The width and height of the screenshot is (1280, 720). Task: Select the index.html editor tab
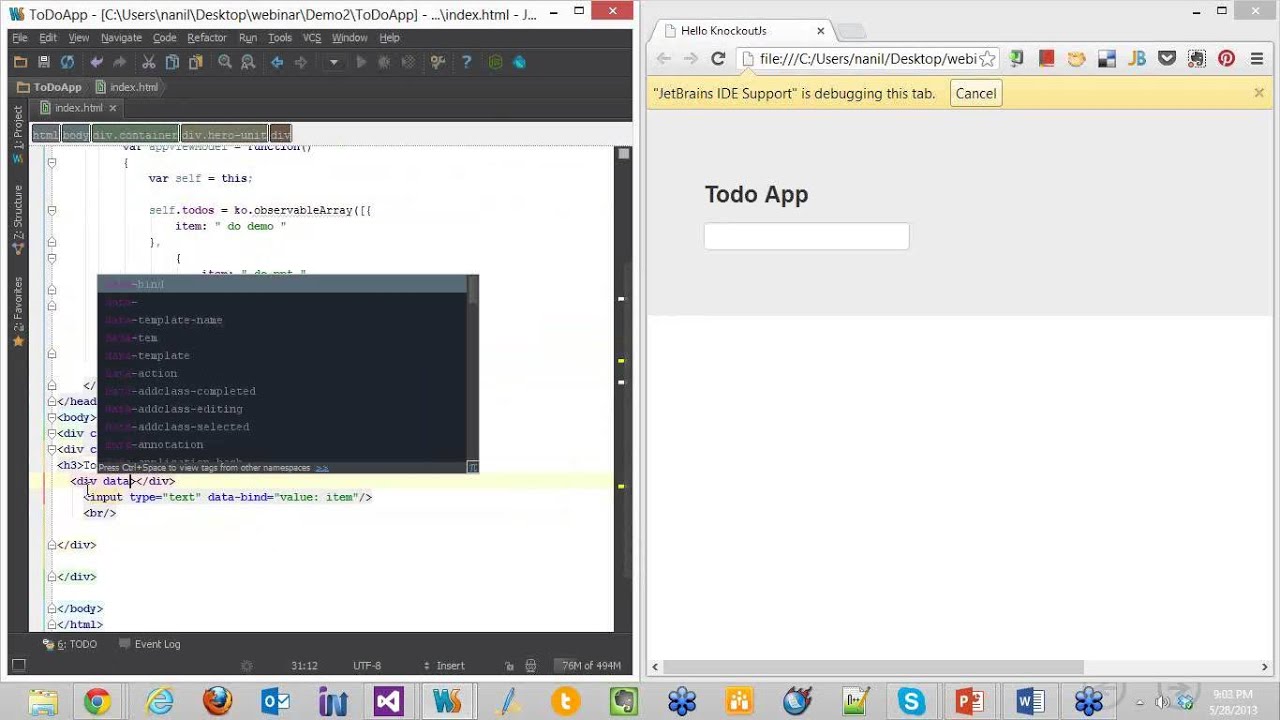pyautogui.click(x=78, y=108)
